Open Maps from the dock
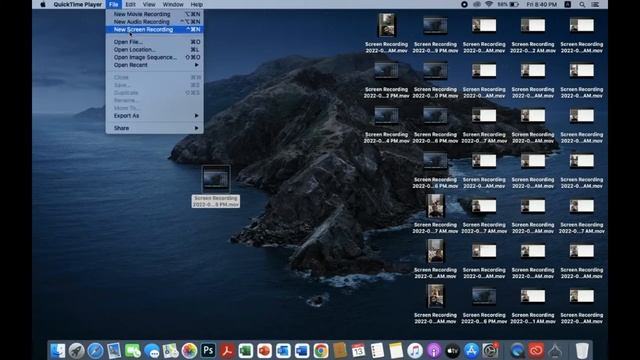Image resolution: width=640 pixels, height=360 pixels. tap(170, 351)
